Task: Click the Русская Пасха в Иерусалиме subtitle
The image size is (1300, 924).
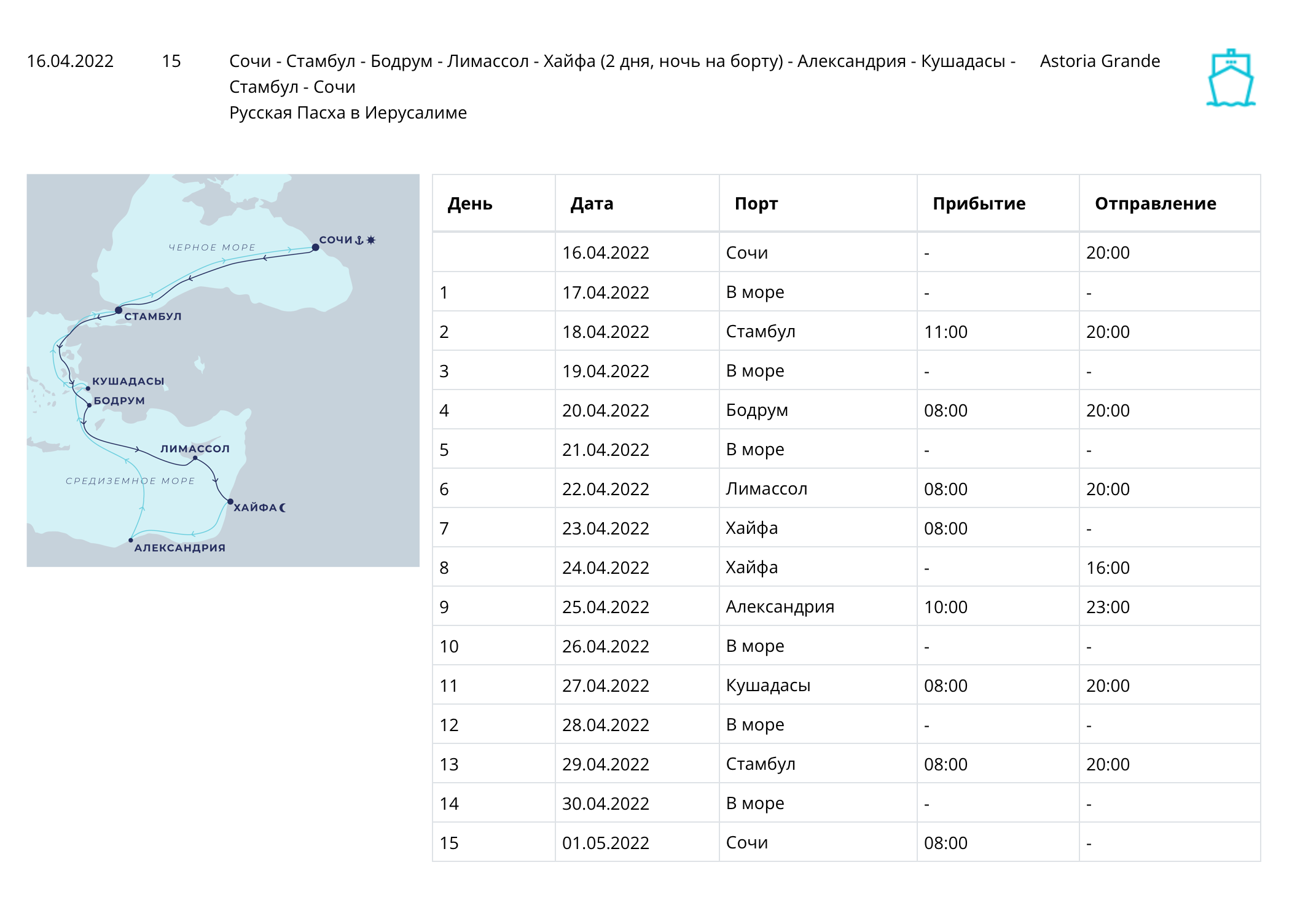Action: click(x=348, y=112)
